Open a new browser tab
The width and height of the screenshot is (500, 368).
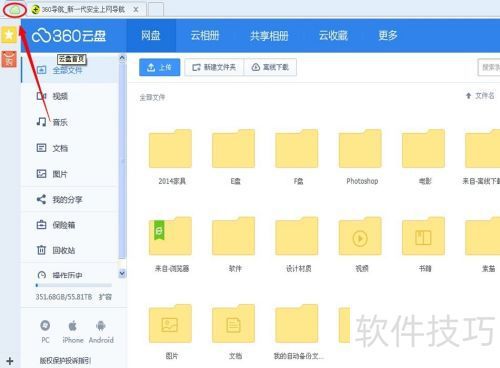click(x=156, y=9)
